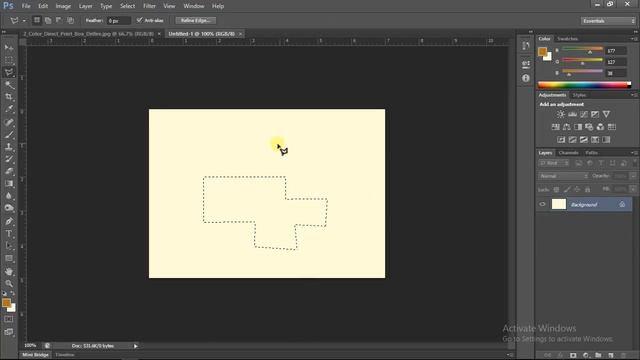Add a Brightness/Contrast adjustment
640x360 pixels.
coord(561,114)
